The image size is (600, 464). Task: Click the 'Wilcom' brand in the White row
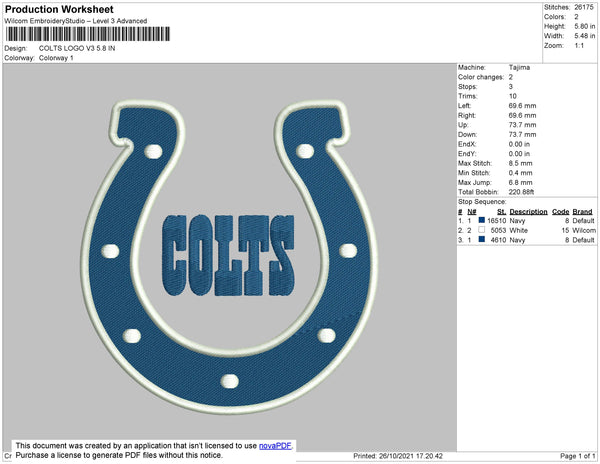click(x=584, y=230)
